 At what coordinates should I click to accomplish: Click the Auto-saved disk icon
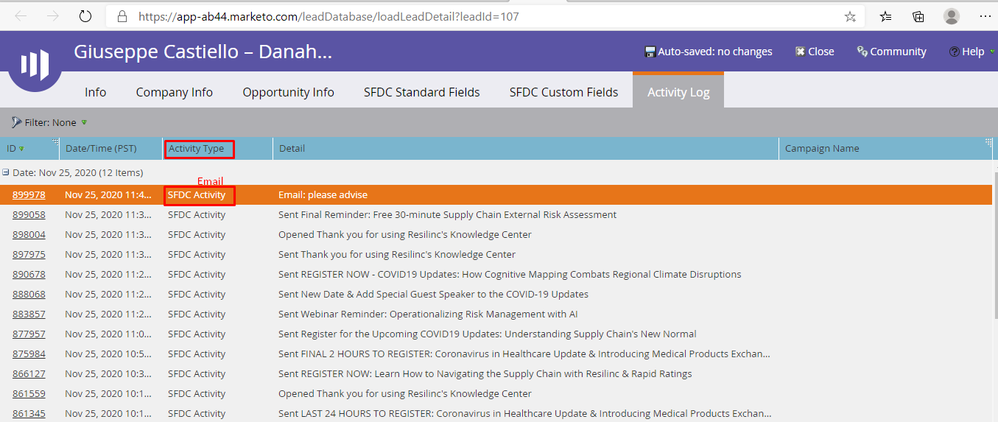pos(651,52)
